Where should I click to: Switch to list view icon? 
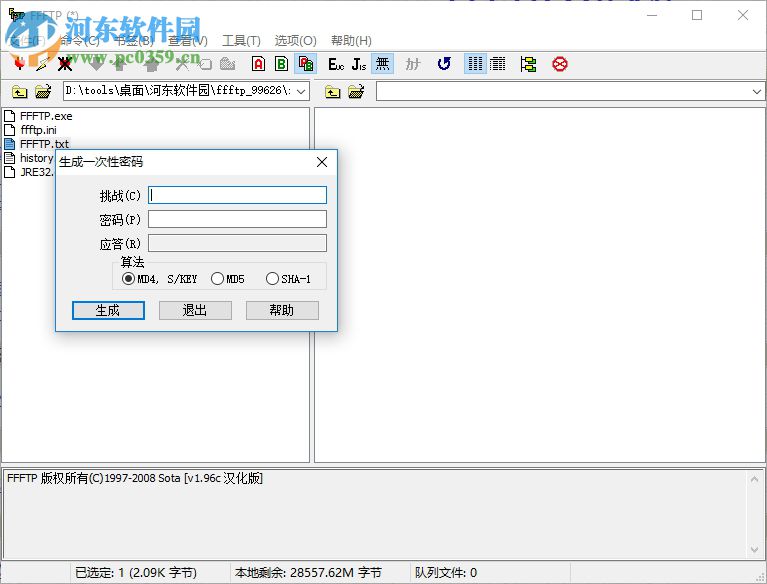[x=475, y=64]
